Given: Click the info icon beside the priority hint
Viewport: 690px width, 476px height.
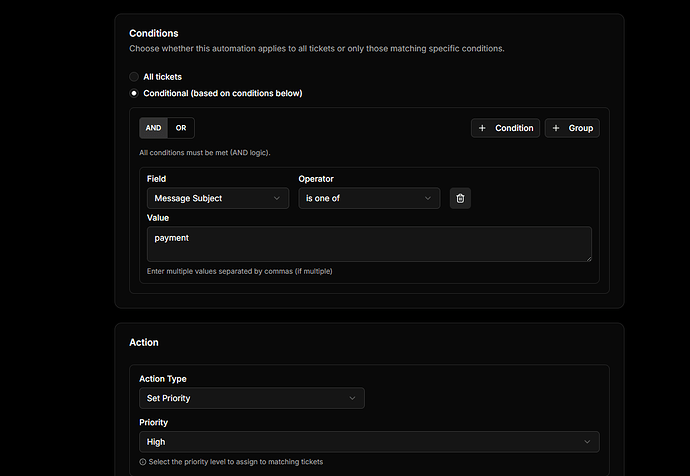Looking at the screenshot, I should 143,461.
